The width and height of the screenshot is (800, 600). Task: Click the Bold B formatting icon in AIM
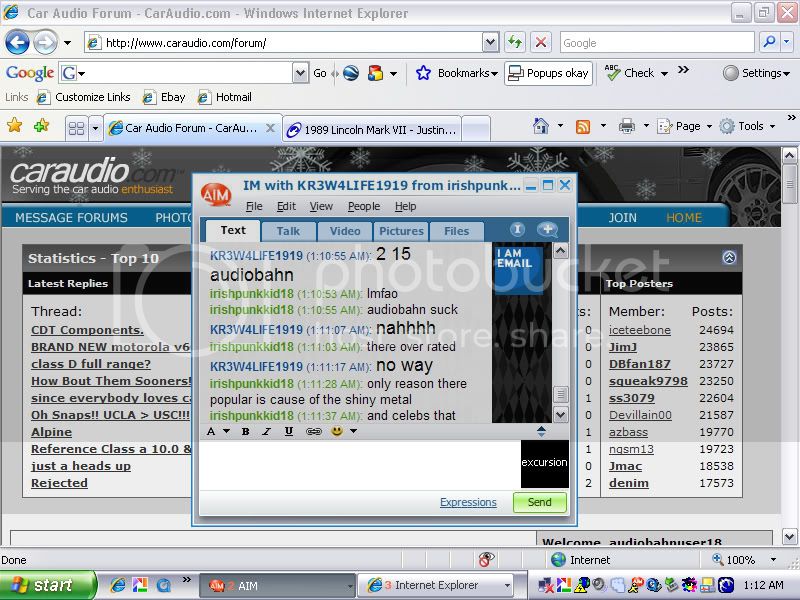click(x=245, y=432)
